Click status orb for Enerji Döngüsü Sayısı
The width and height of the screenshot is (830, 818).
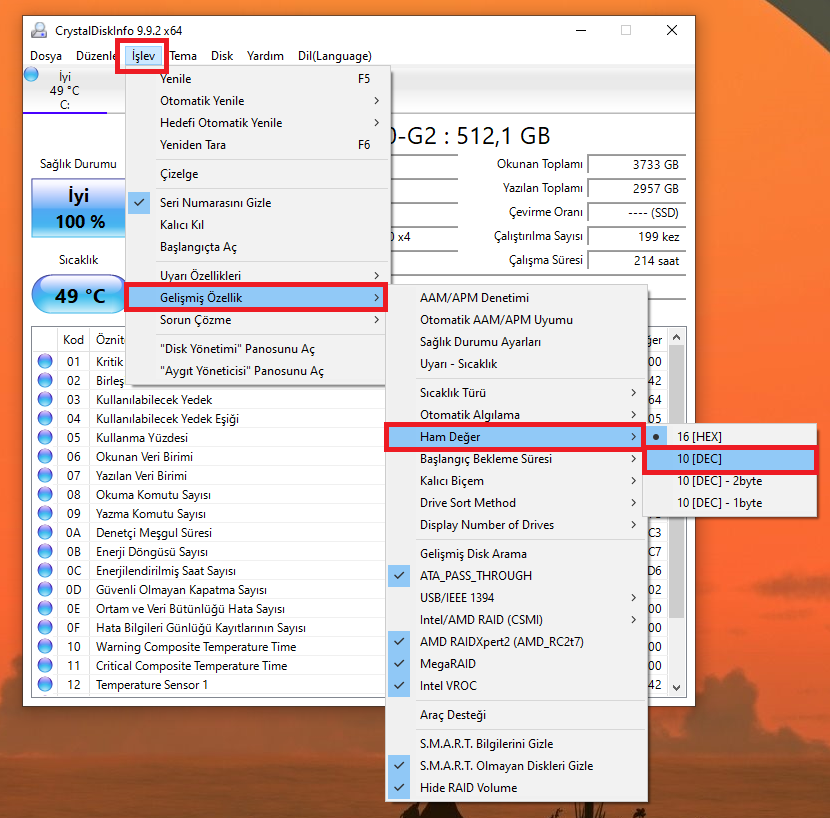[x=45, y=551]
